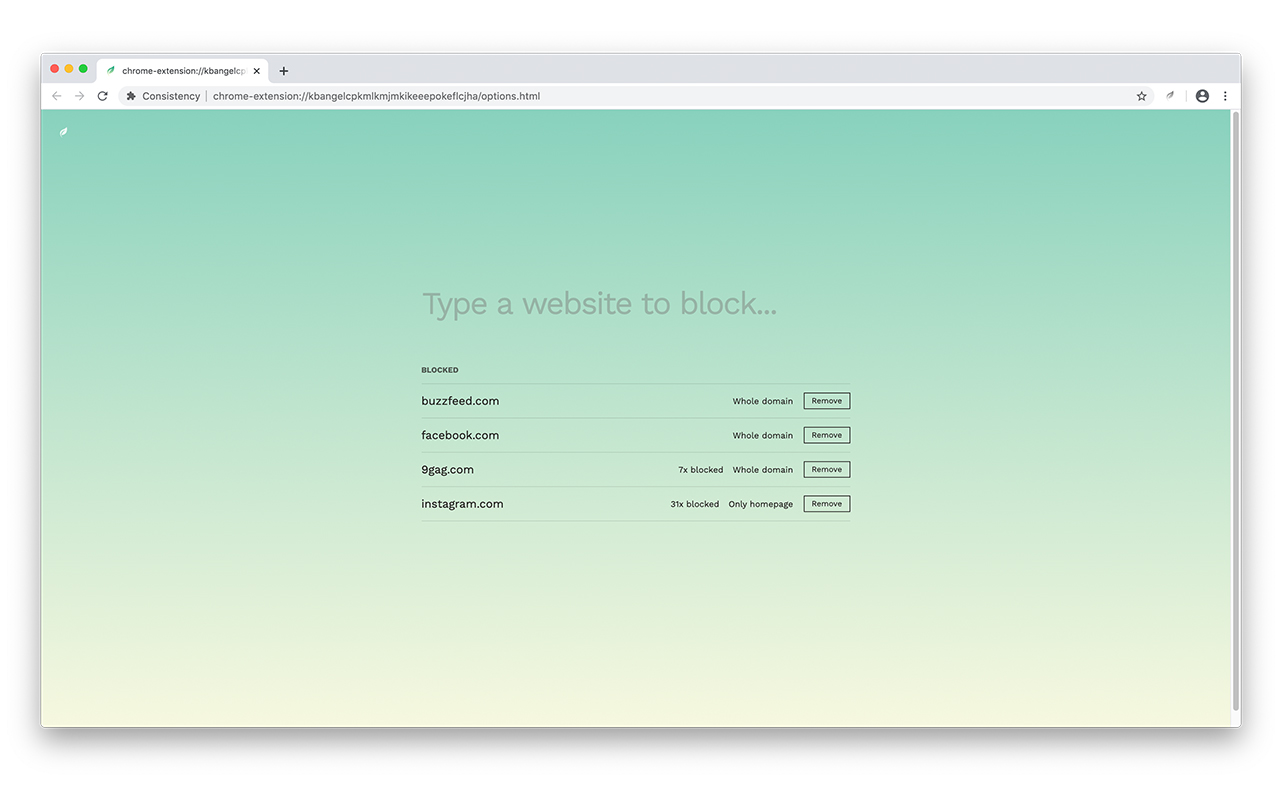Click the browser forward arrow
This screenshot has width=1280, height=800.
(79, 96)
